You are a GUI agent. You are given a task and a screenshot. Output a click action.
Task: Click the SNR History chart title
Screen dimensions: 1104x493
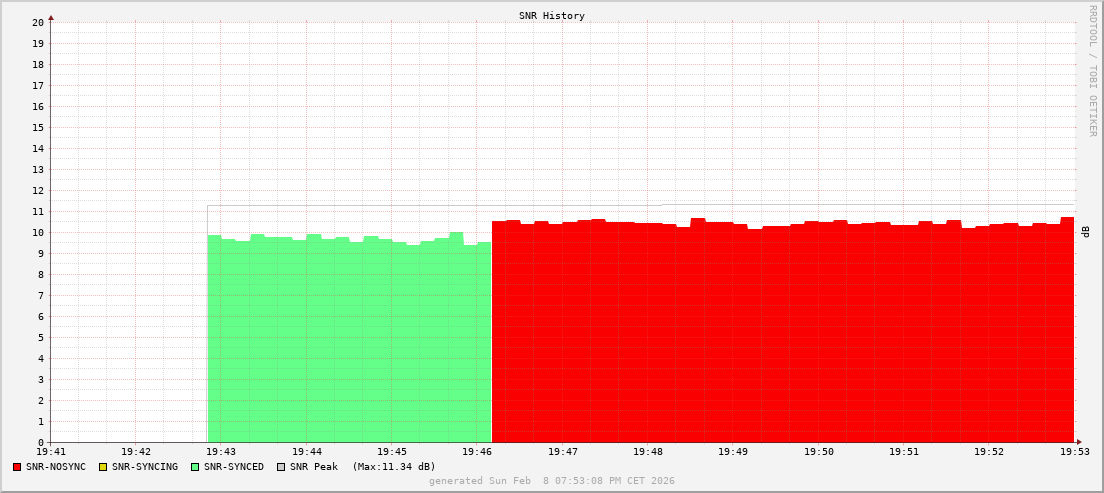click(x=552, y=16)
